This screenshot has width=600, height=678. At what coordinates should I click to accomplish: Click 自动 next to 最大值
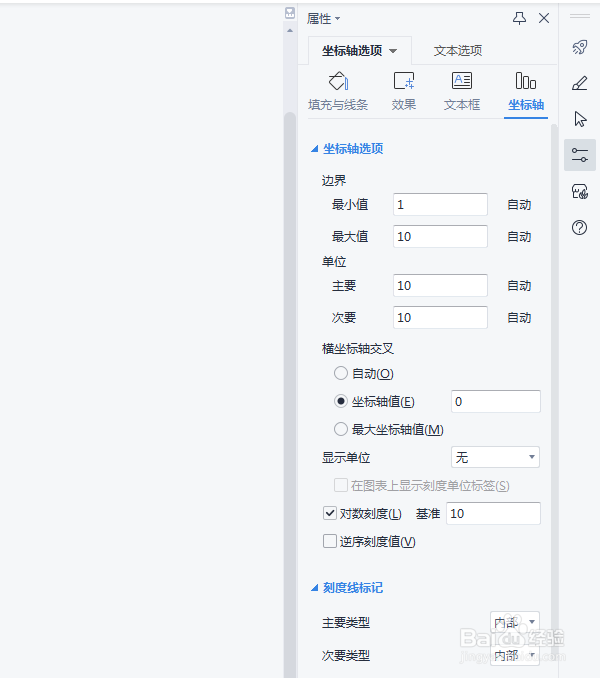click(519, 237)
